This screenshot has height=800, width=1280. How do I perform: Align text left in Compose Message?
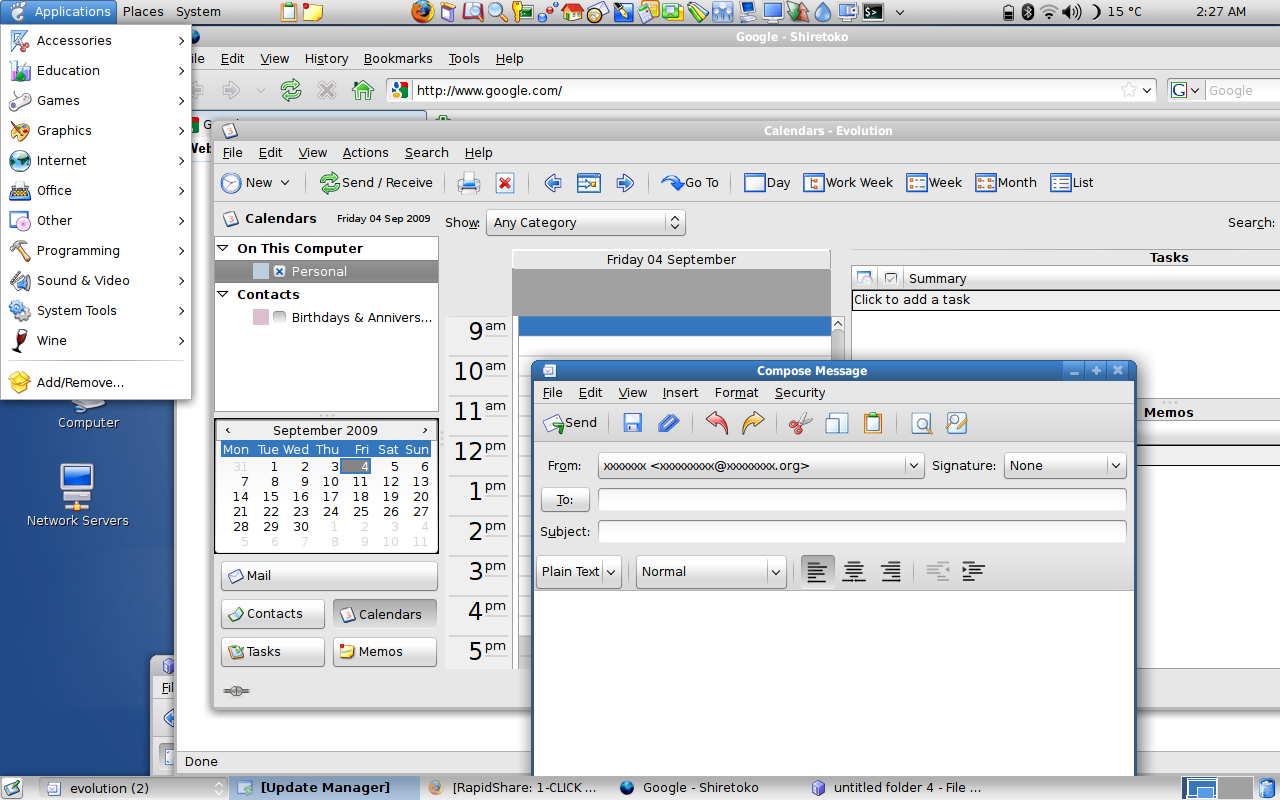(817, 572)
